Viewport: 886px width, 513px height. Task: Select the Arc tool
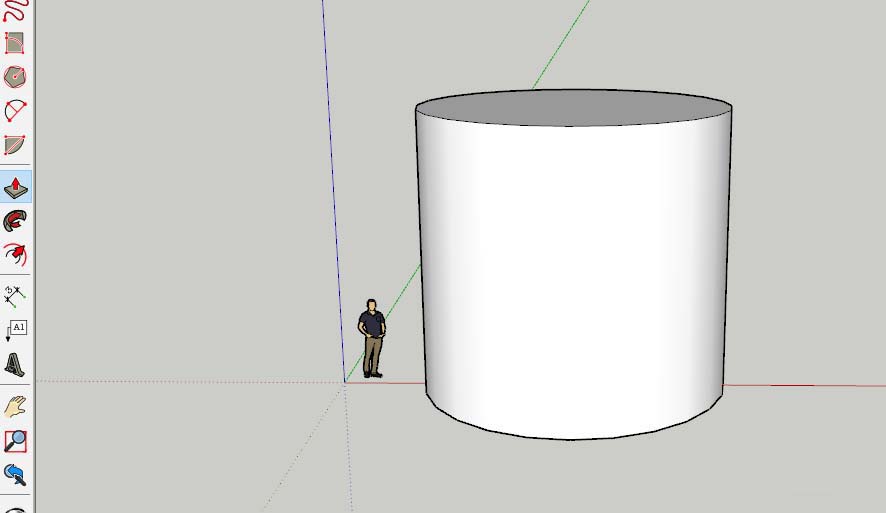click(15, 111)
